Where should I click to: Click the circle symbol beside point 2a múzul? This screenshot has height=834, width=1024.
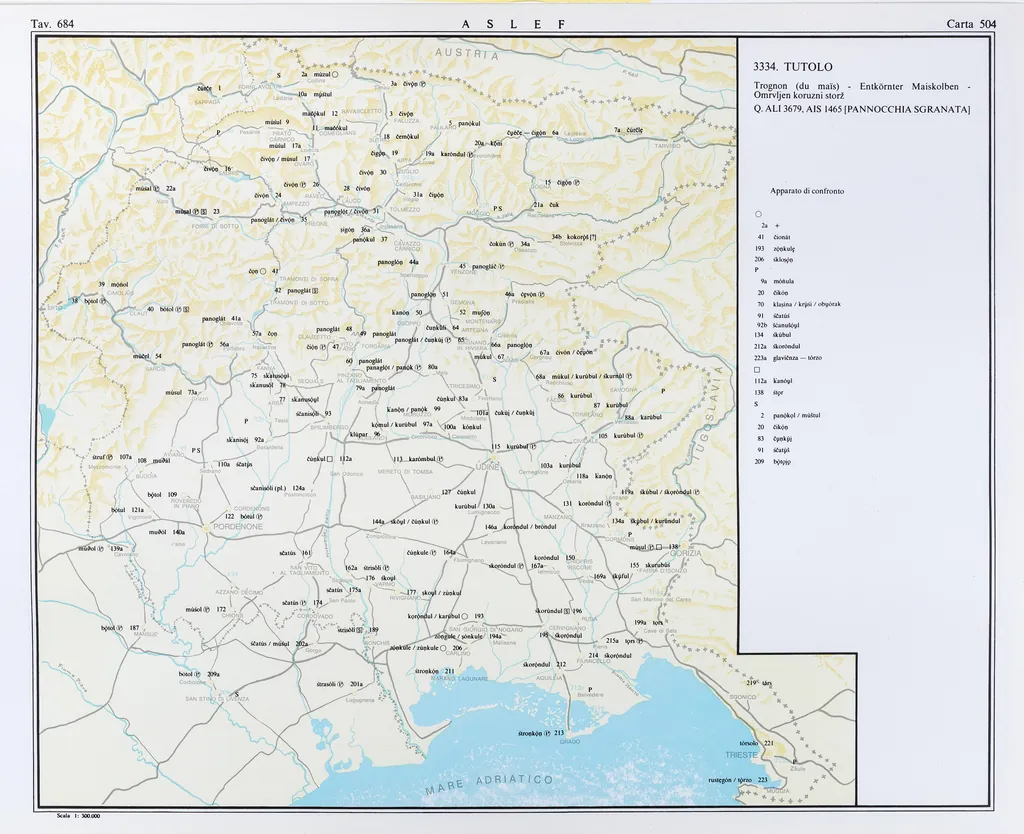coord(336,75)
